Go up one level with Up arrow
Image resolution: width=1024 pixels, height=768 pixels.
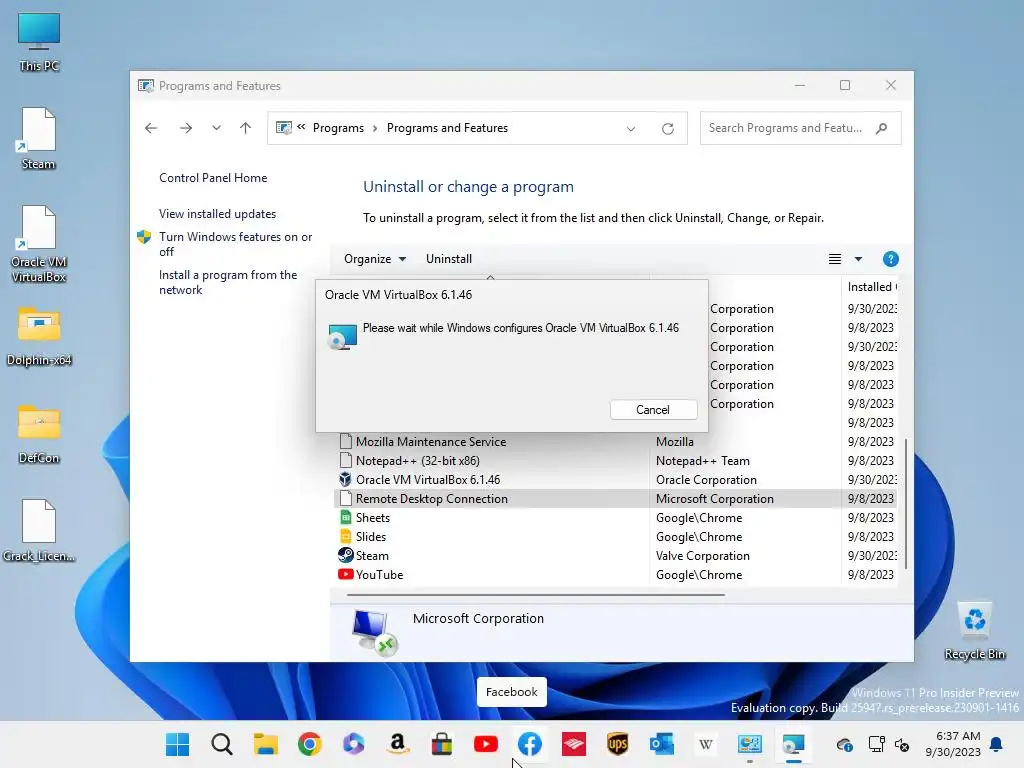coord(246,128)
